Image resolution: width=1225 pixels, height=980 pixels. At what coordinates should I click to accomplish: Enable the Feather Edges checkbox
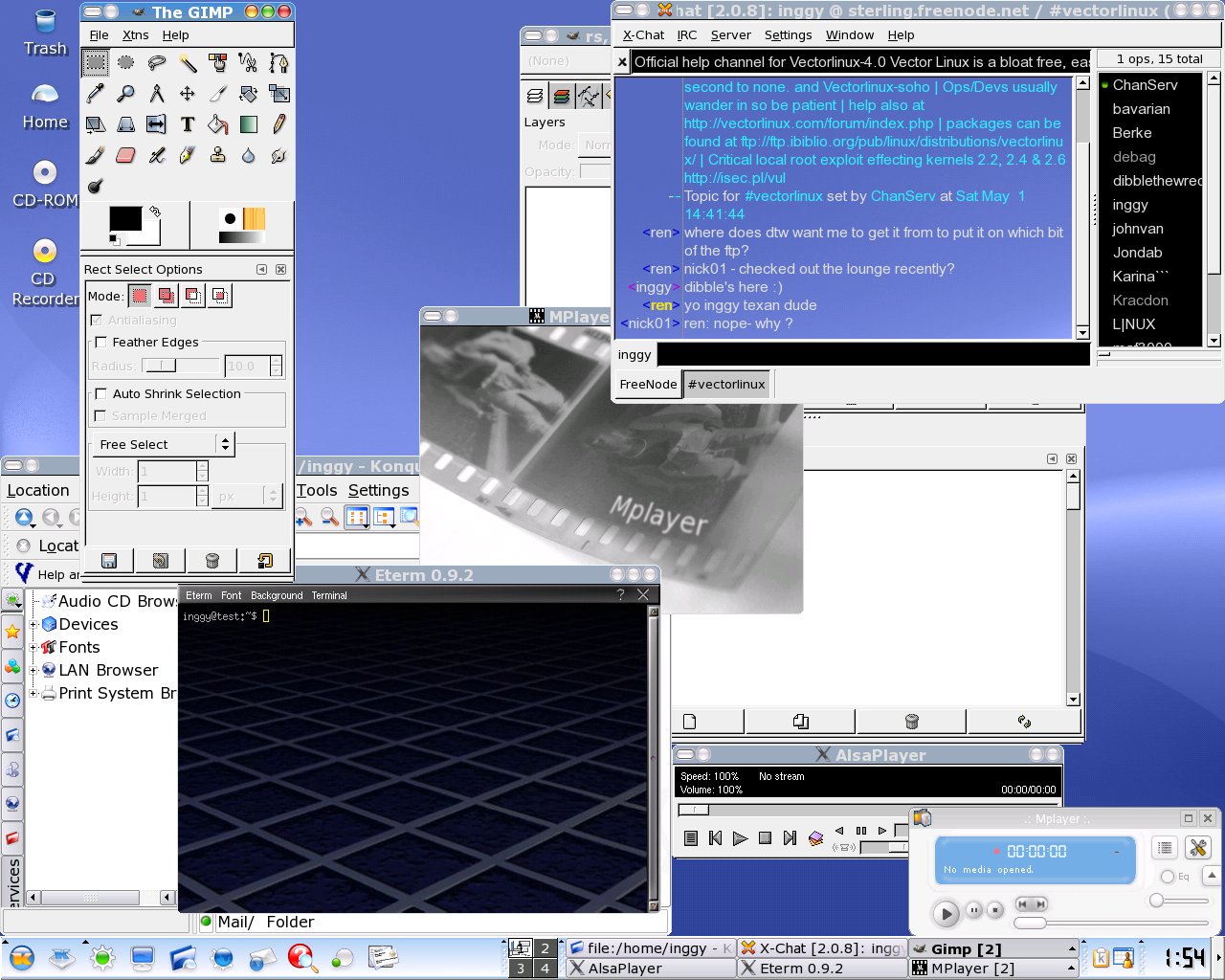tap(100, 342)
